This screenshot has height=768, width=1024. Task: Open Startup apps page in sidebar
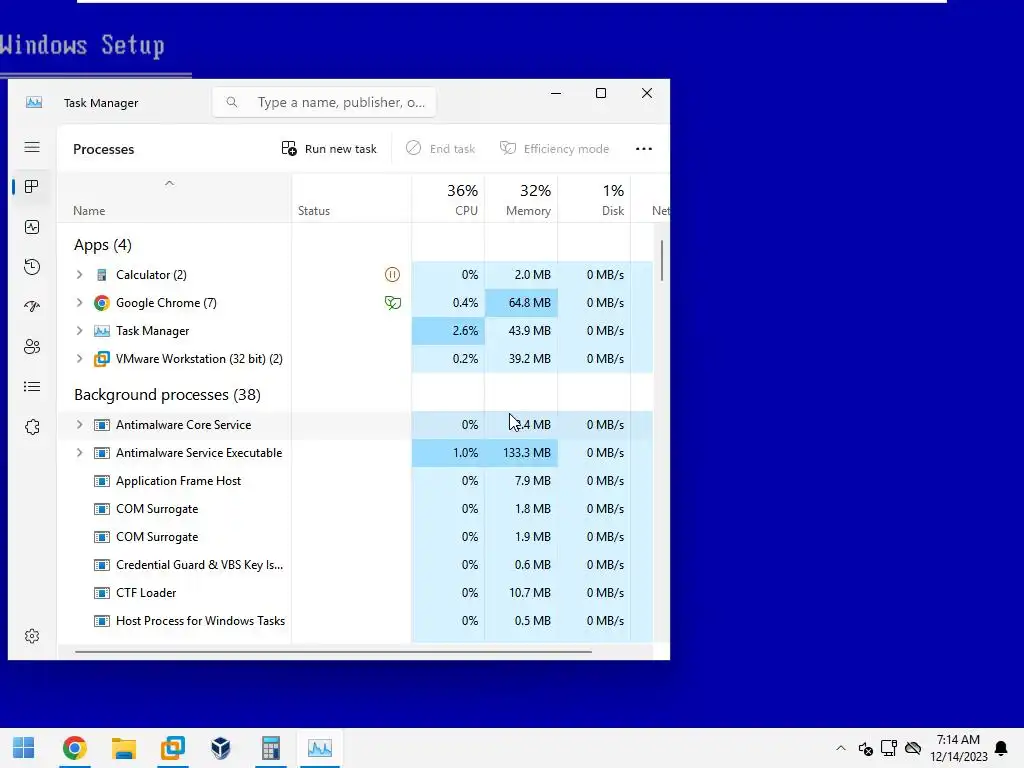coord(32,306)
